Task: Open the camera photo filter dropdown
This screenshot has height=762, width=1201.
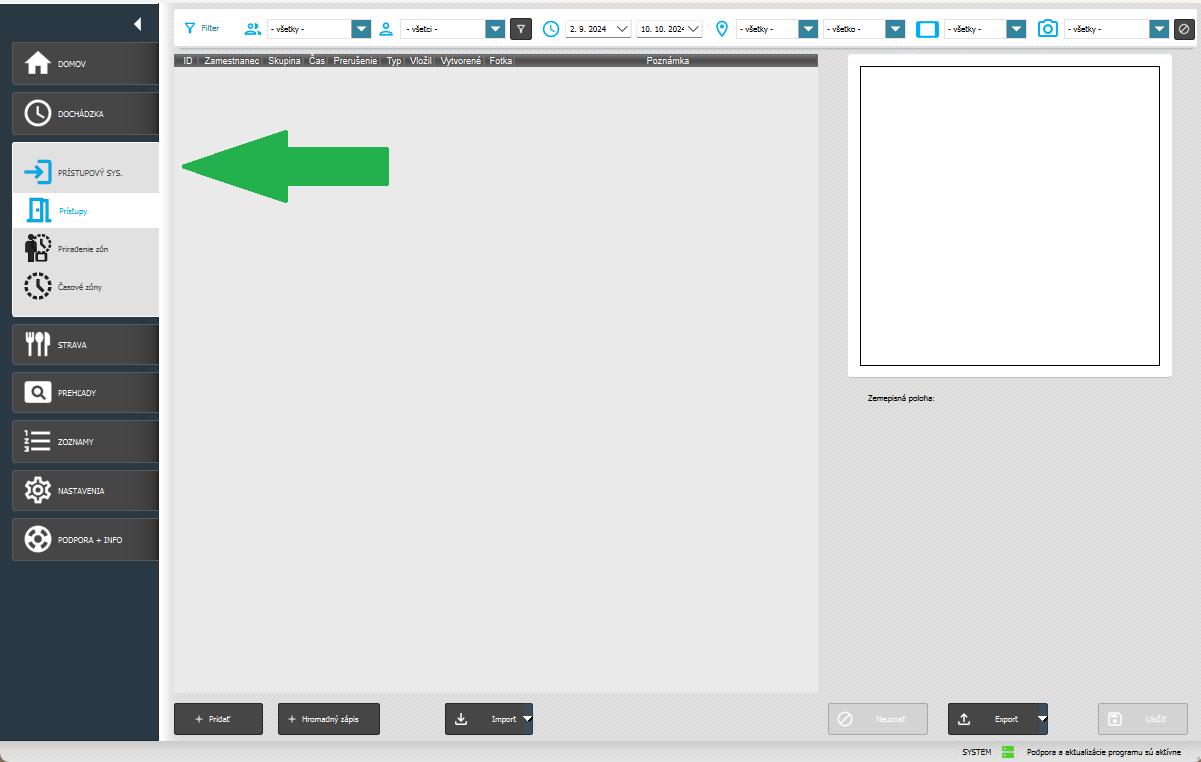Action: click(x=1158, y=29)
